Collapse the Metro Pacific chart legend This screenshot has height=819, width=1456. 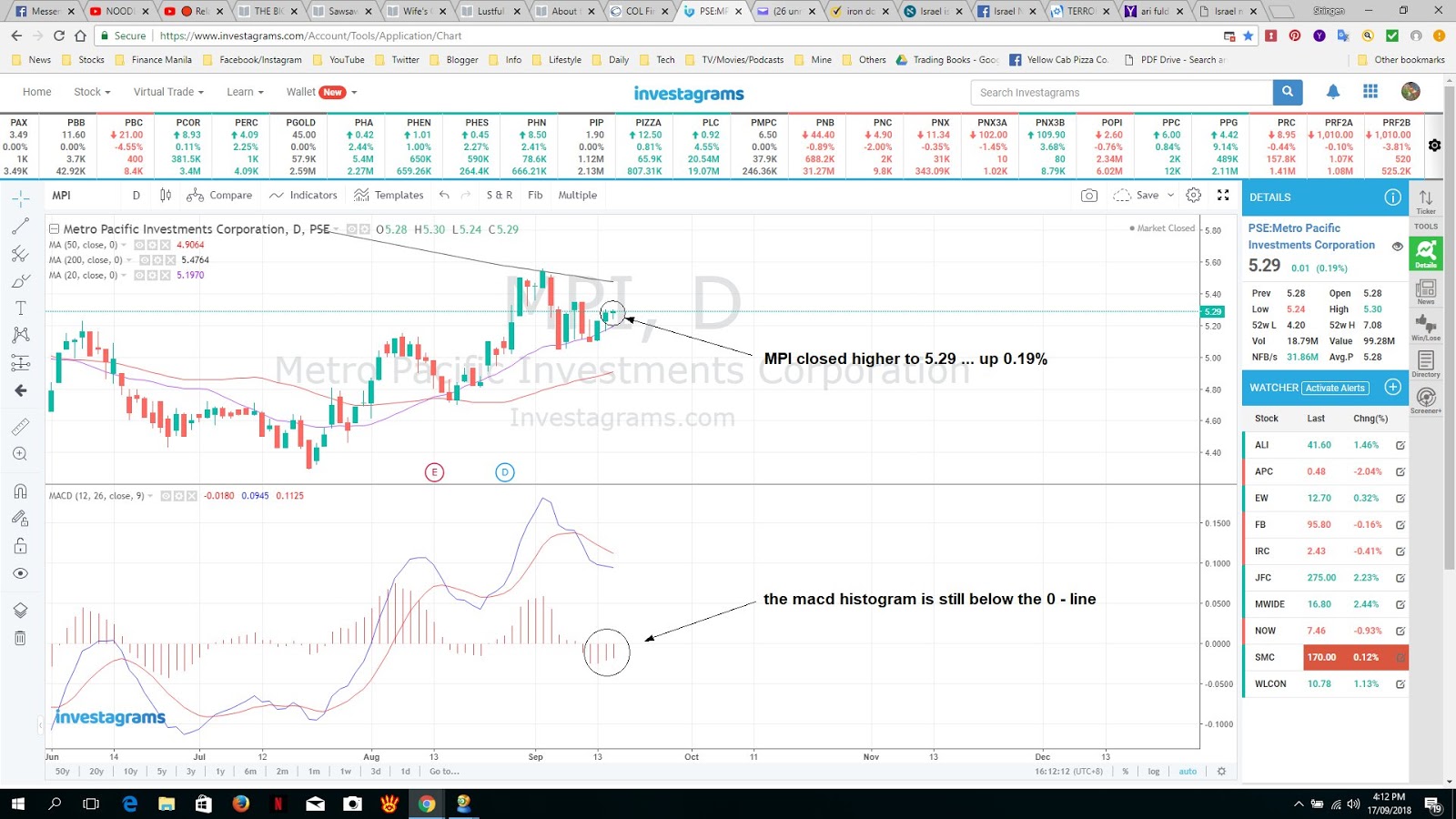pos(55,229)
